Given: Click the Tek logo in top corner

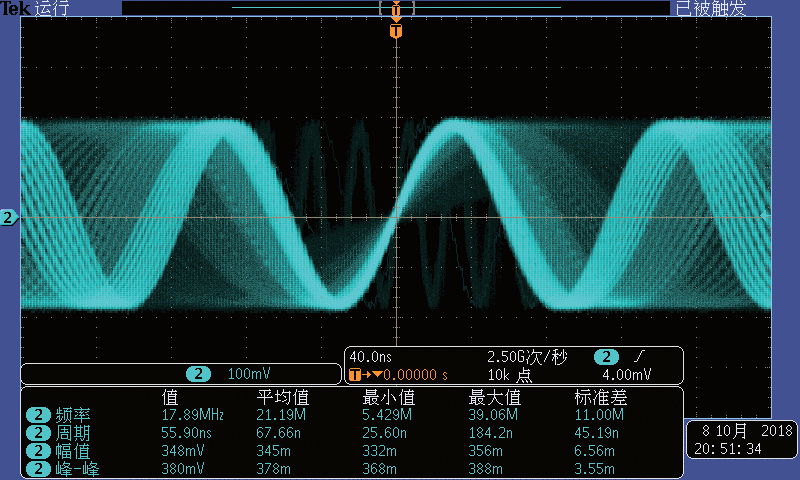Looking at the screenshot, I should [x=15, y=9].
